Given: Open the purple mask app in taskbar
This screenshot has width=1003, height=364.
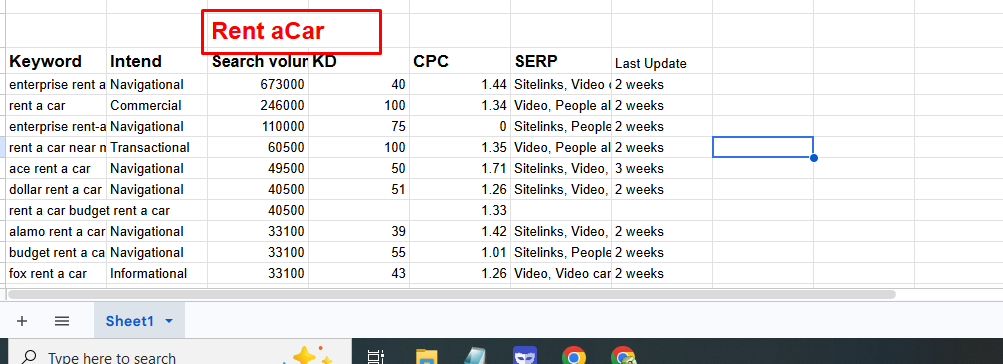Looking at the screenshot, I should tap(525, 356).
